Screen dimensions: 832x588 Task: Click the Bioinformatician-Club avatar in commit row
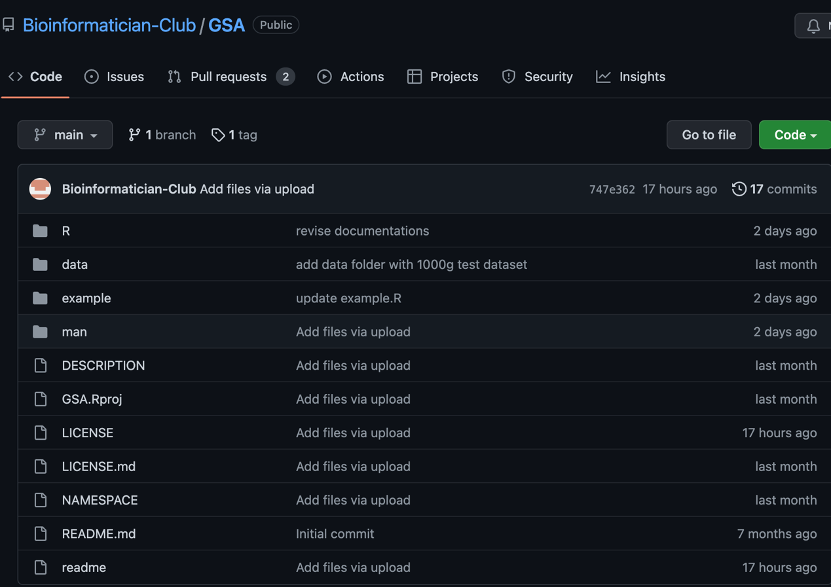pyautogui.click(x=40, y=189)
